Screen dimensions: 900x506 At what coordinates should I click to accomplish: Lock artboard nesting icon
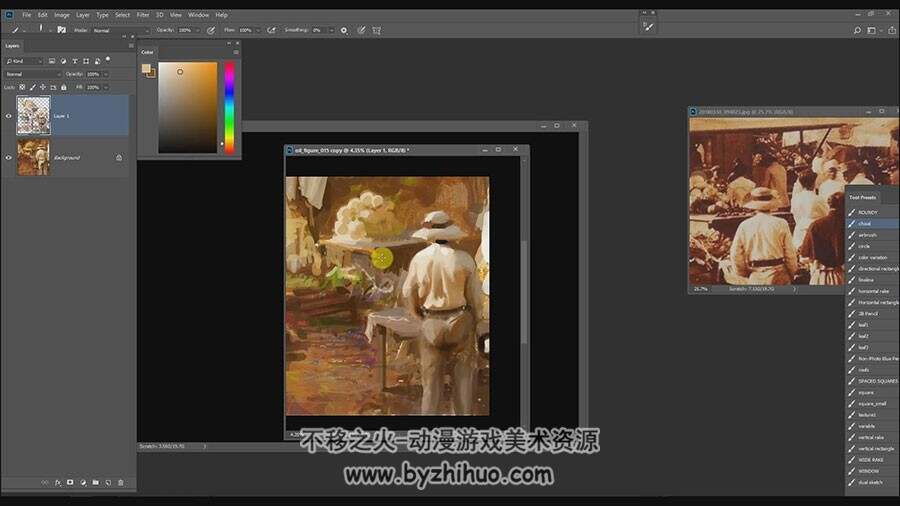(53, 87)
